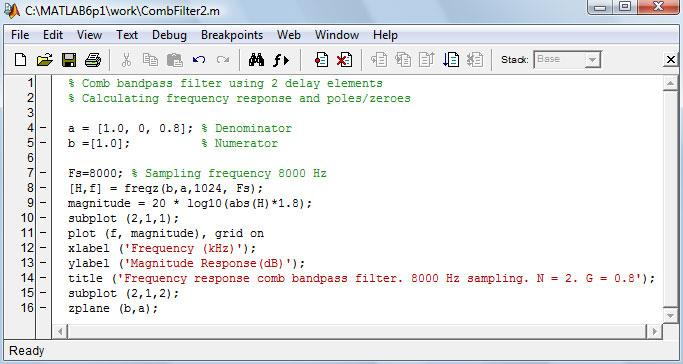Screen dimensions: 683x364
Task: Open the Breakpoints menu
Action: (x=232, y=35)
